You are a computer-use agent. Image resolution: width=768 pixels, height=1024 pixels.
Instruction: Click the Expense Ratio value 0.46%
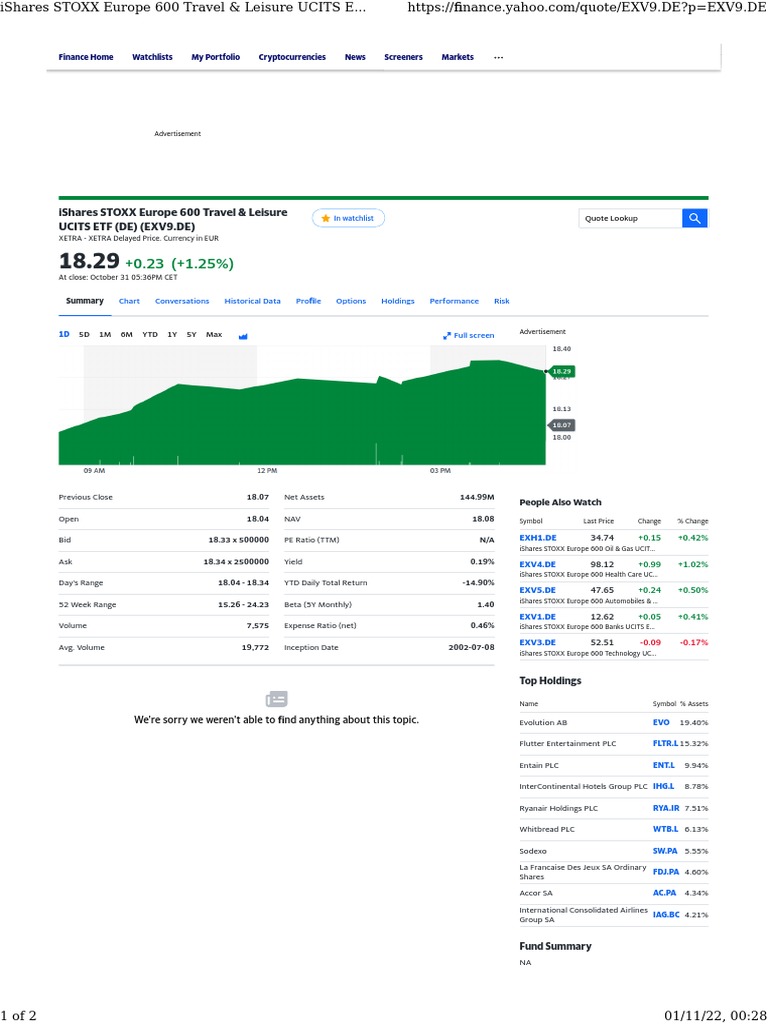[x=482, y=626]
